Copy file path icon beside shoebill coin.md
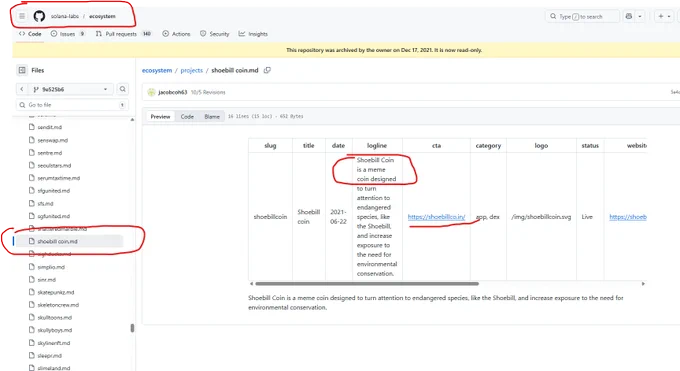The height and width of the screenshot is (371, 680). click(267, 70)
